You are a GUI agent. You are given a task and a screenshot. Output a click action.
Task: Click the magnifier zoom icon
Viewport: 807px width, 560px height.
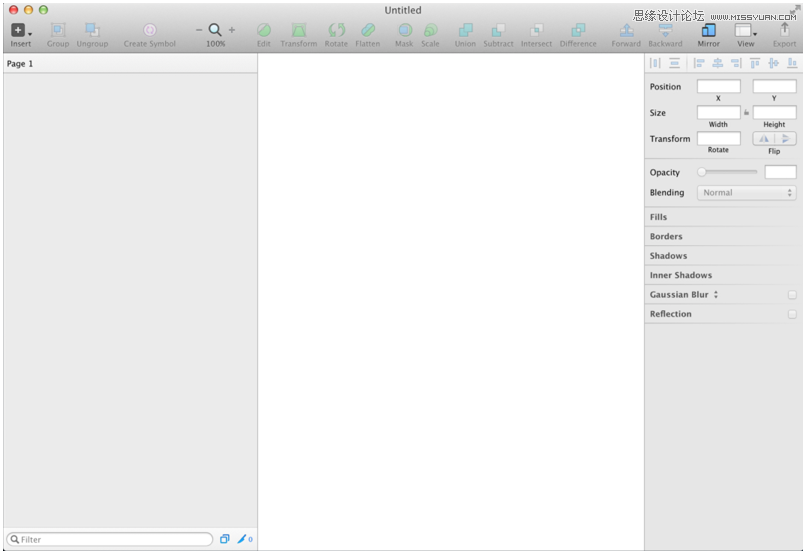click(x=215, y=30)
